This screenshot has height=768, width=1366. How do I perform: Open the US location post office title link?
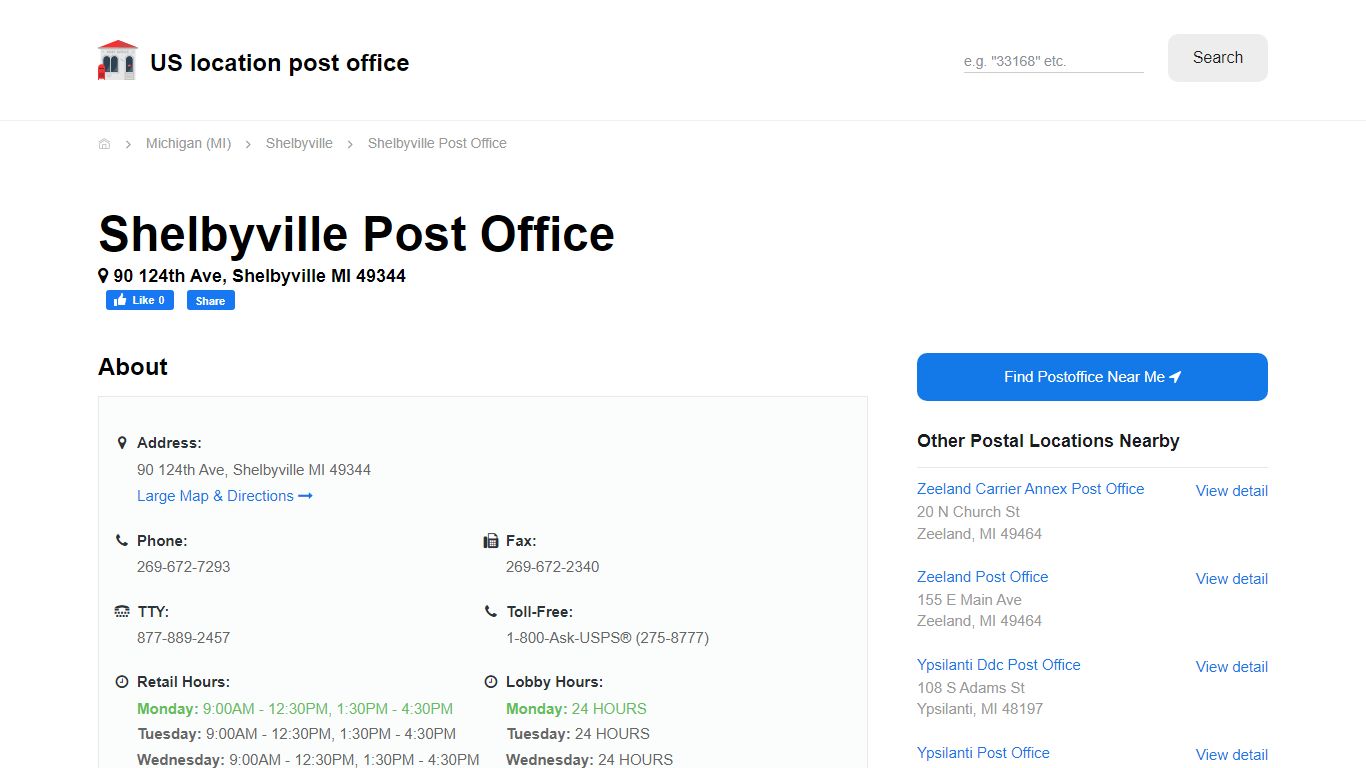click(x=280, y=63)
